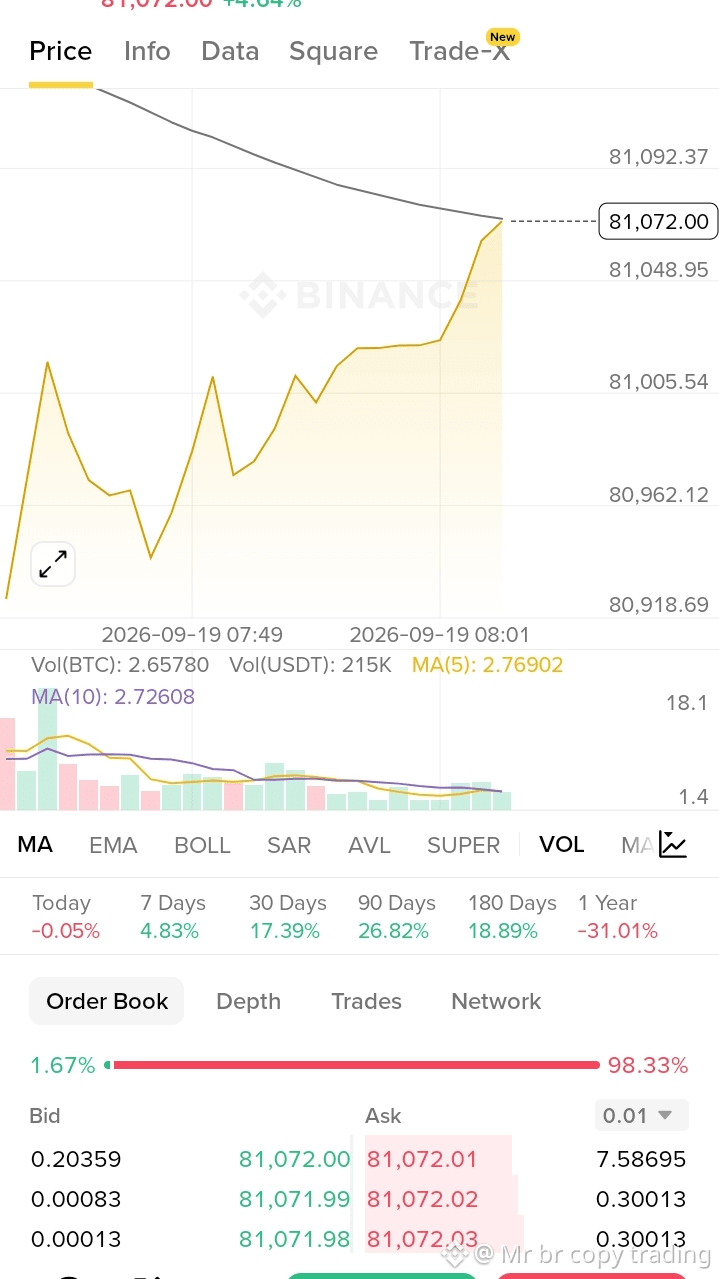Enable the SAR indicator

pos(289,845)
